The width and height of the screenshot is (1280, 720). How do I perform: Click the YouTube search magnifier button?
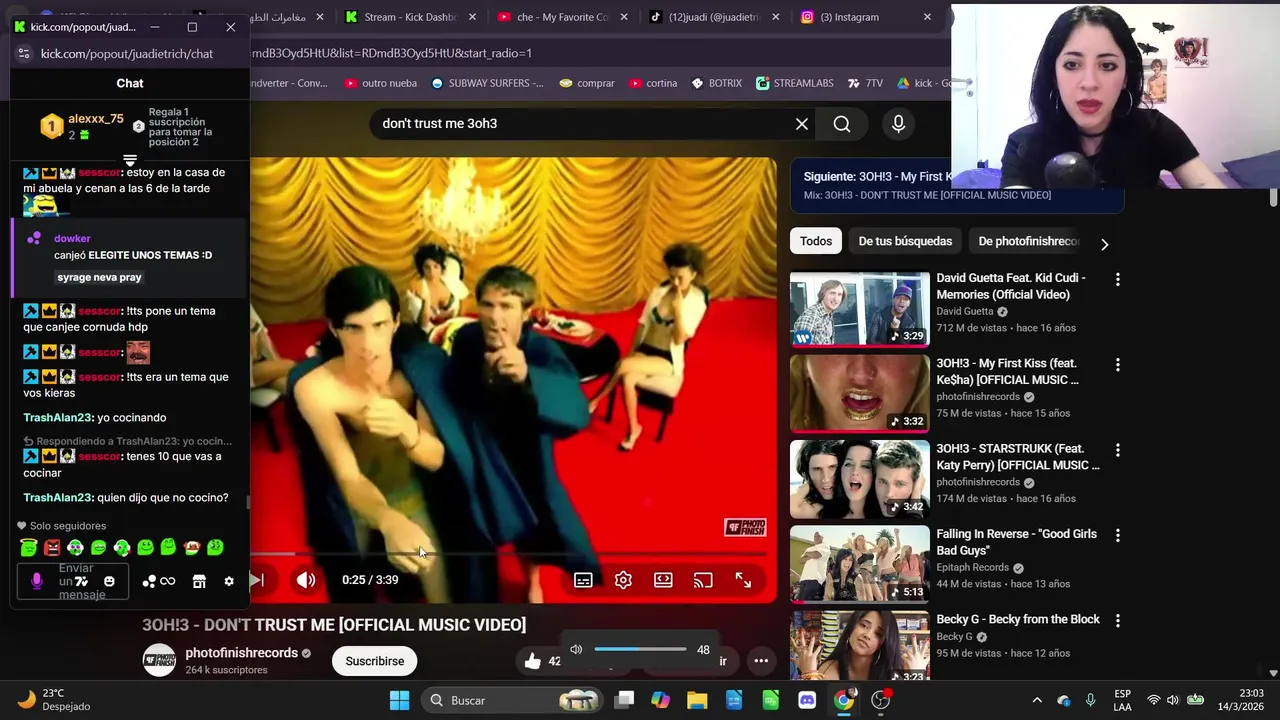click(842, 124)
